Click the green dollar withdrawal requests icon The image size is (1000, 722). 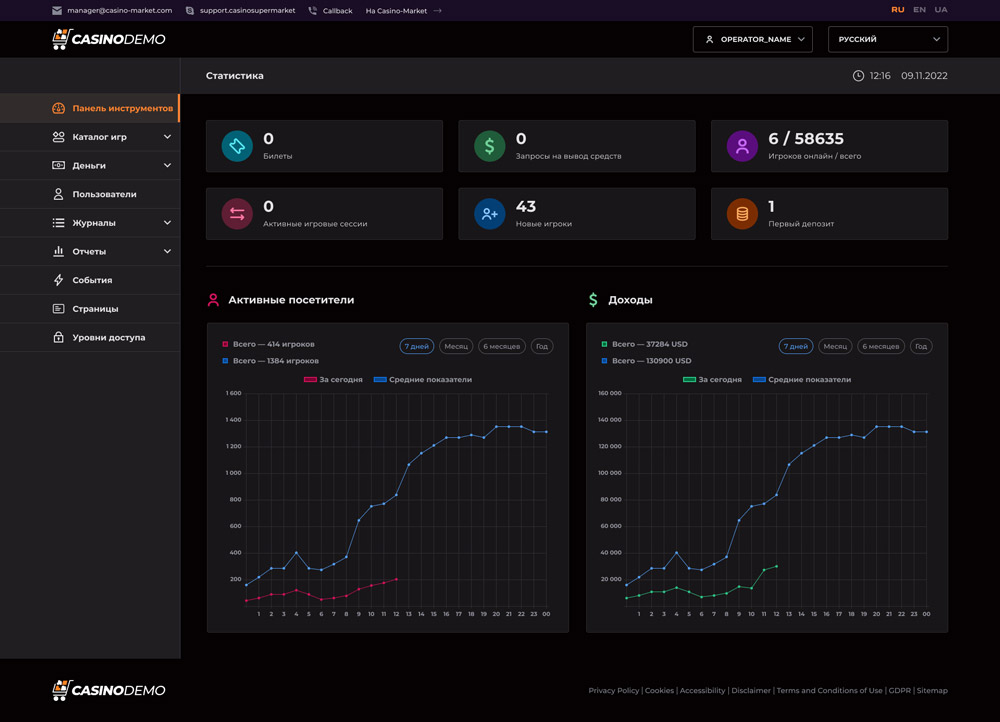point(489,146)
